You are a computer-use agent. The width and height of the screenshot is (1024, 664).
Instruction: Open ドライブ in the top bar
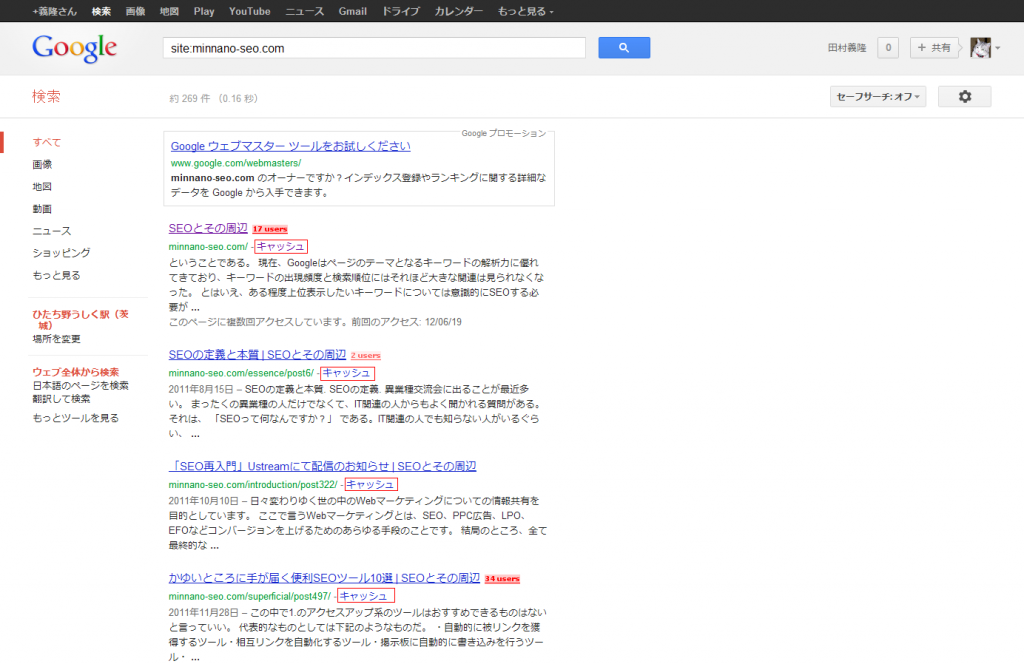400,11
